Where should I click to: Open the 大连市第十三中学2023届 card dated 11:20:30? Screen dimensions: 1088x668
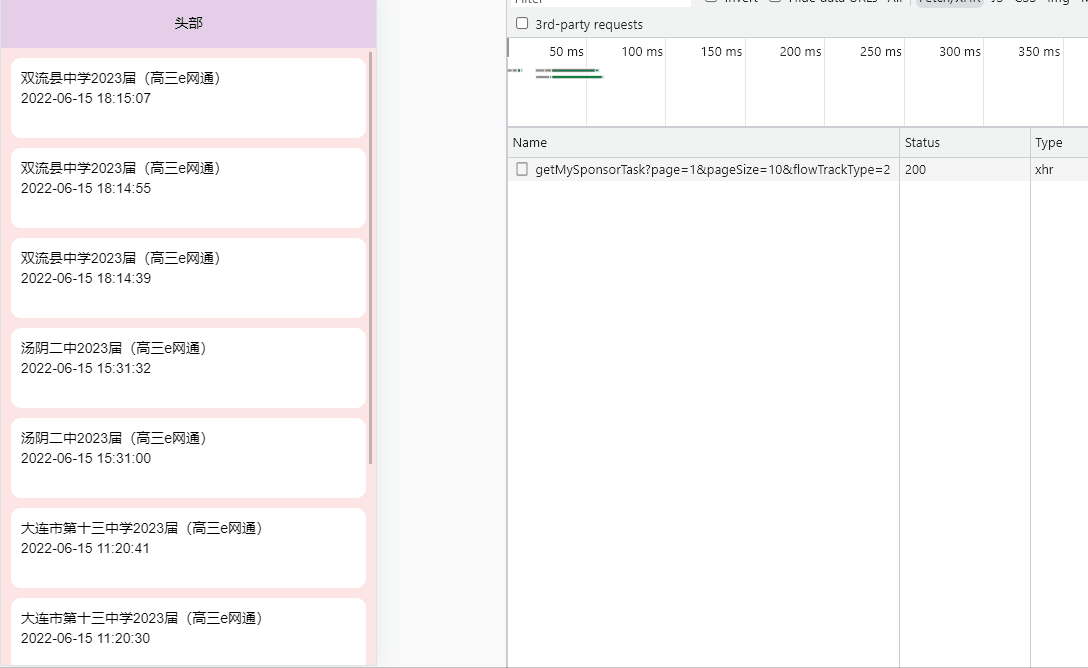[189, 632]
